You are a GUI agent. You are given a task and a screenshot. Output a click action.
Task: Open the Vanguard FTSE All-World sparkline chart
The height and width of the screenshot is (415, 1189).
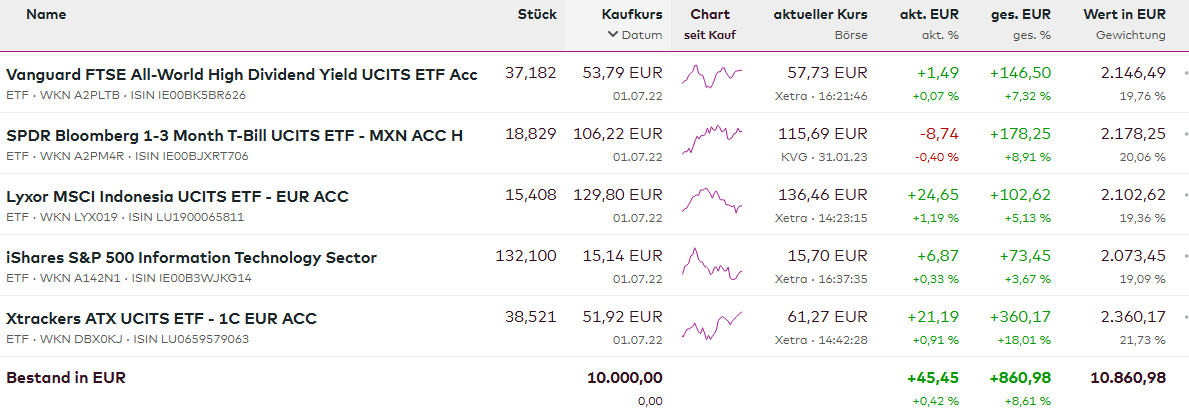coord(712,75)
